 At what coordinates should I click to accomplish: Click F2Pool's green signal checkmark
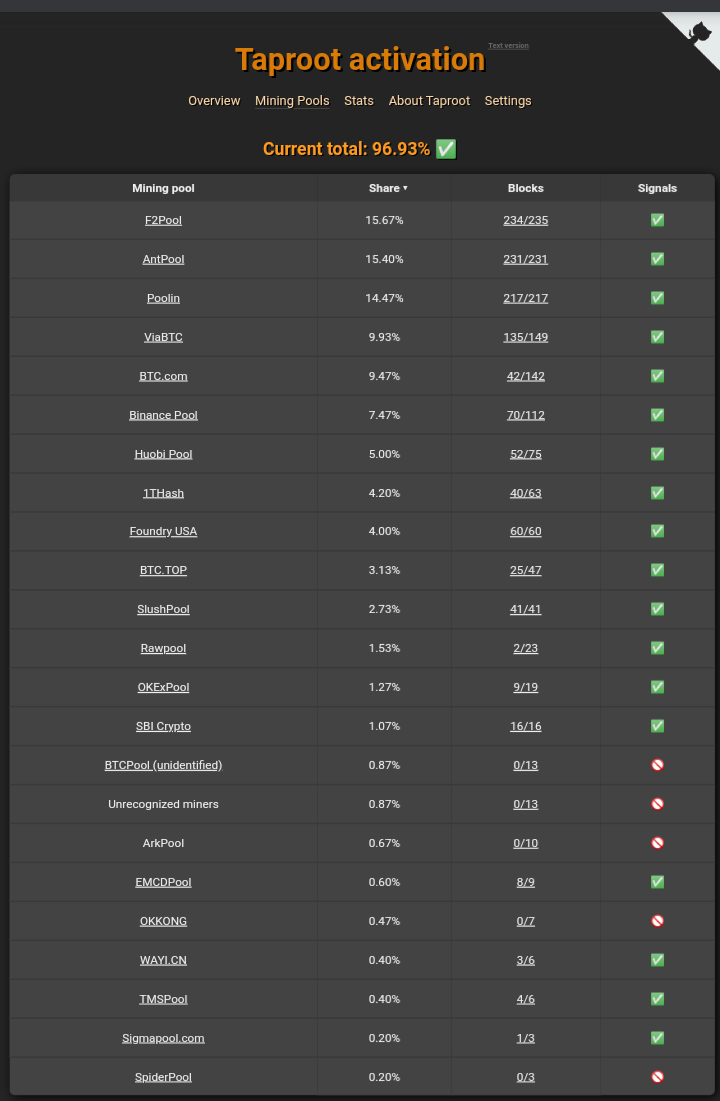[x=657, y=220]
